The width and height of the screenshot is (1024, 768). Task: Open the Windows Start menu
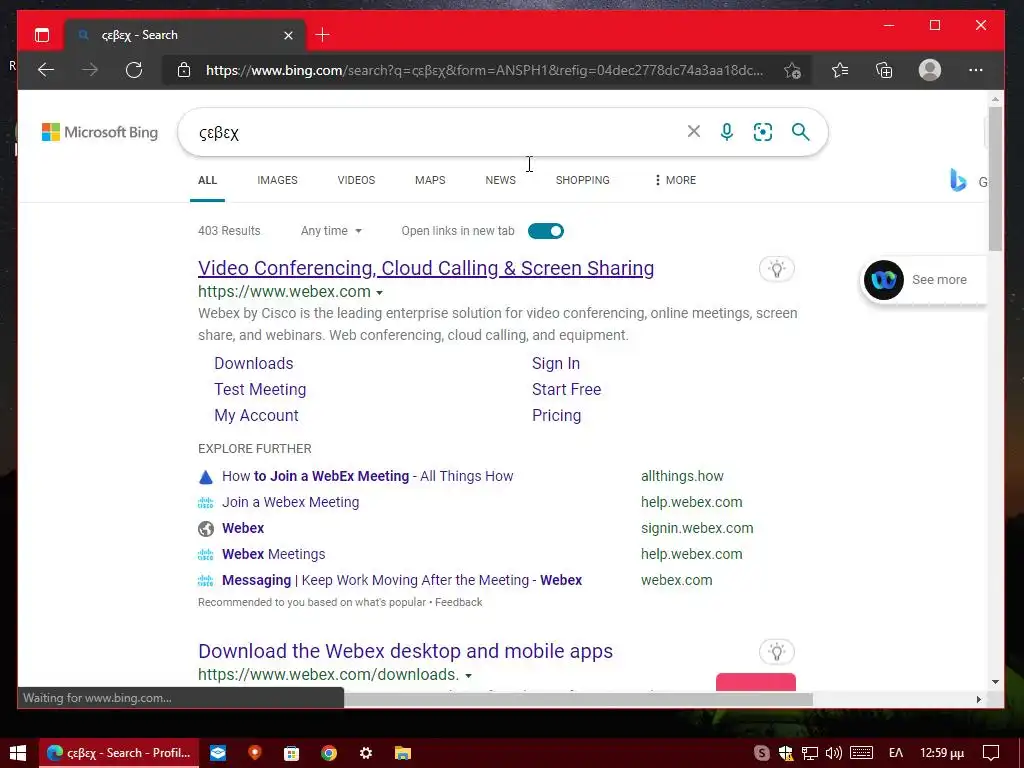pyautogui.click(x=18, y=753)
